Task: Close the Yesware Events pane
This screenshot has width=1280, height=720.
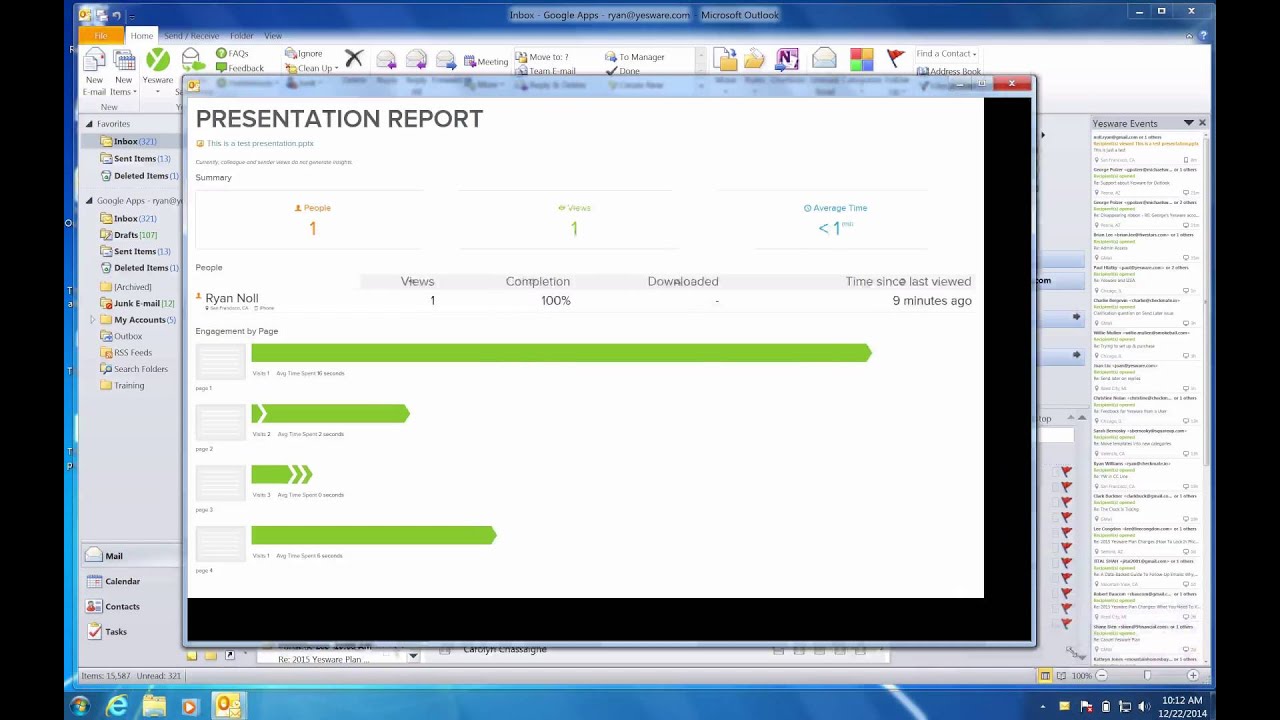Action: pyautogui.click(x=1202, y=123)
